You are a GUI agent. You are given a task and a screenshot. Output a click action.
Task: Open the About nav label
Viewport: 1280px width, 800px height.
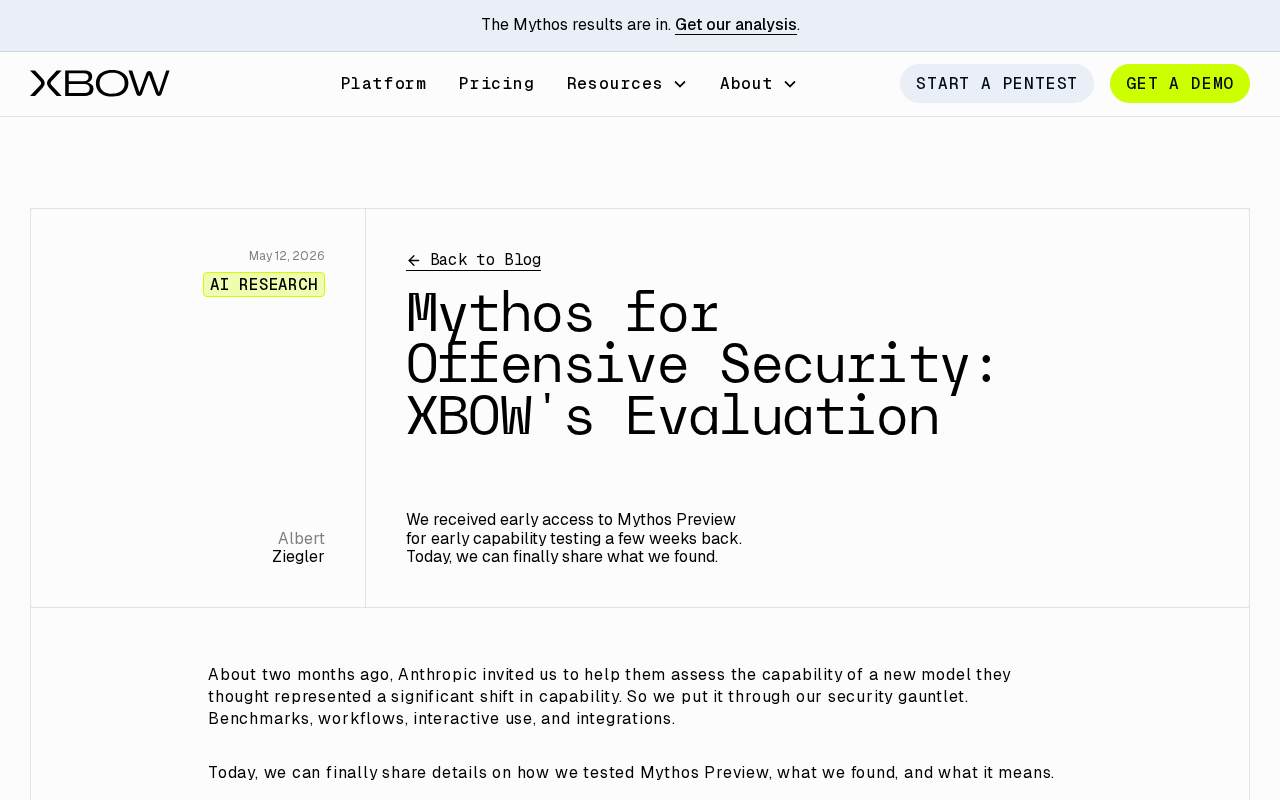(x=746, y=84)
